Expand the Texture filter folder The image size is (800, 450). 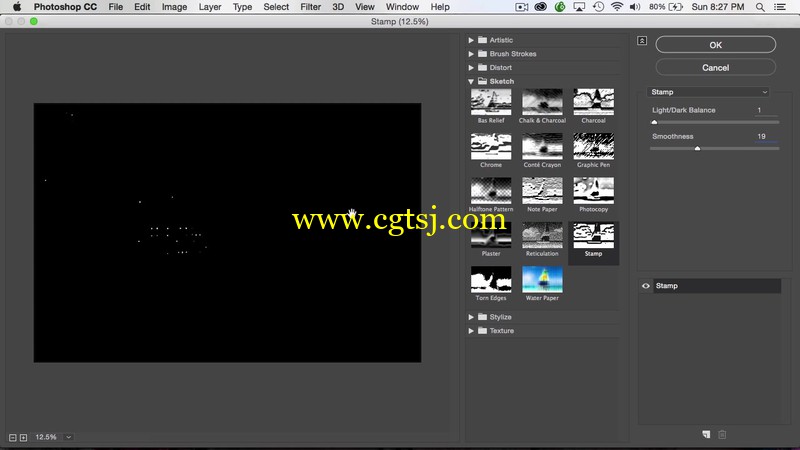(471, 331)
